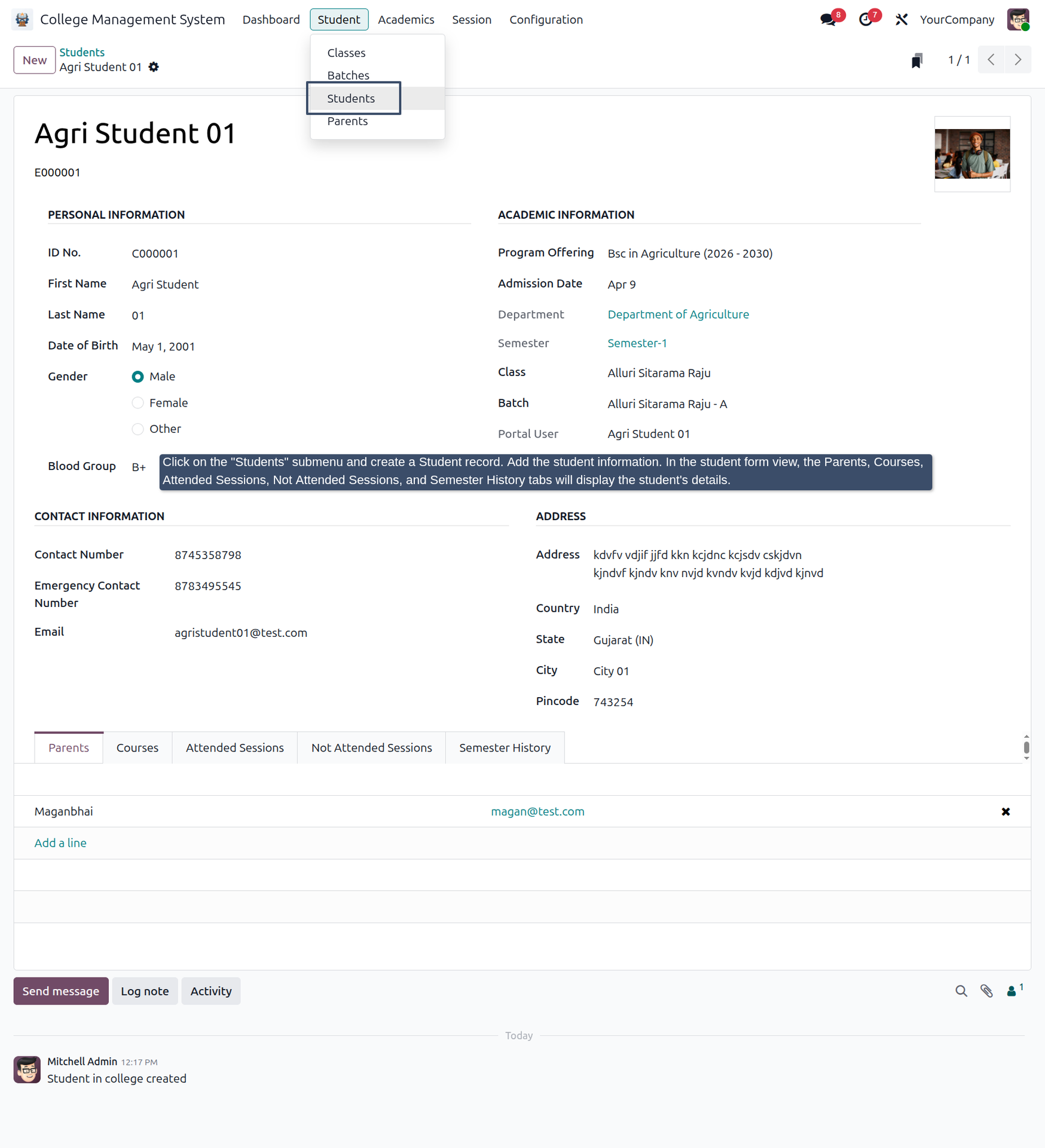Viewport: 1045px width, 1148px height.
Task: Open the Blood Group selection
Action: [139, 467]
